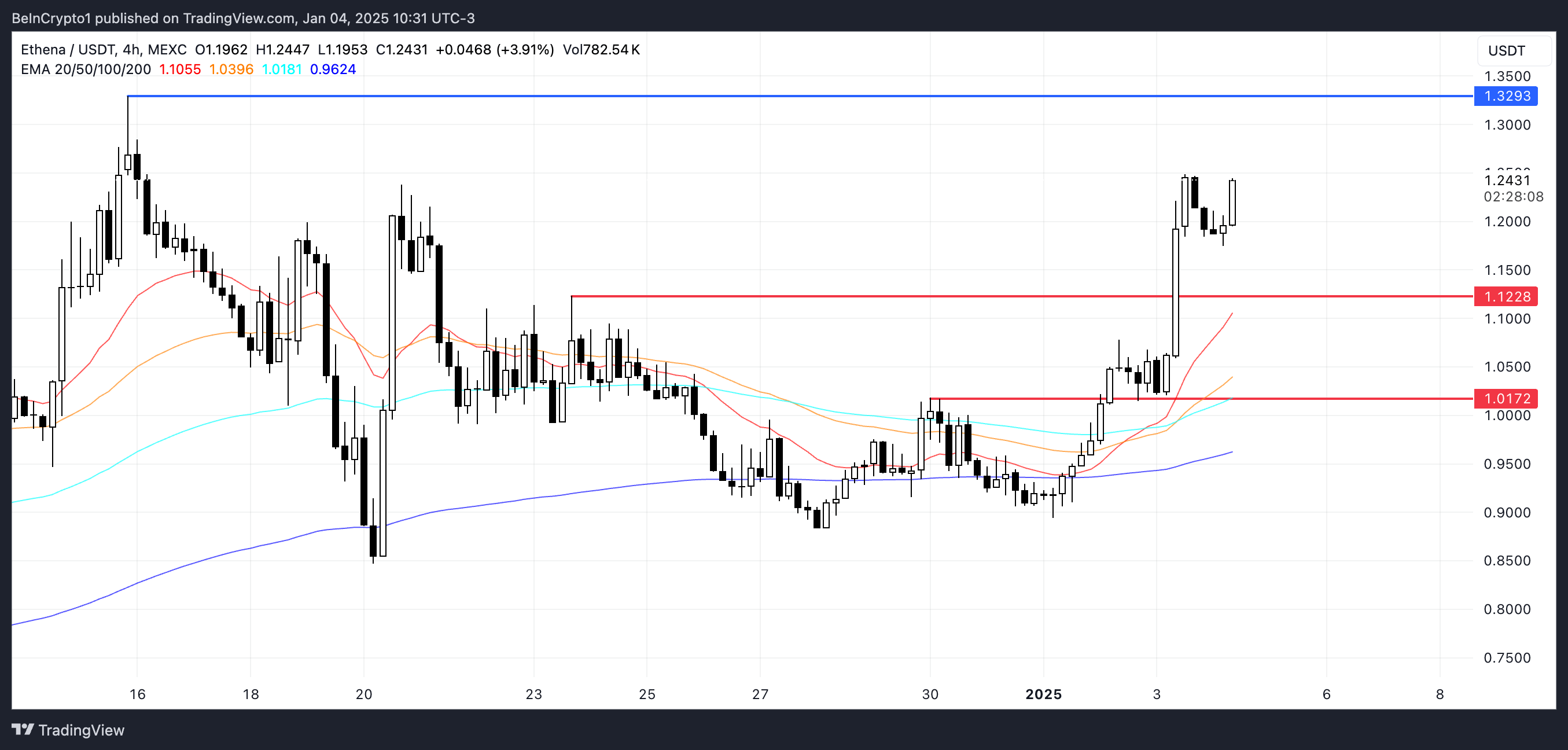Click the 0.9500 price axis label
Image resolution: width=1568 pixels, height=750 pixels.
pyautogui.click(x=1507, y=465)
